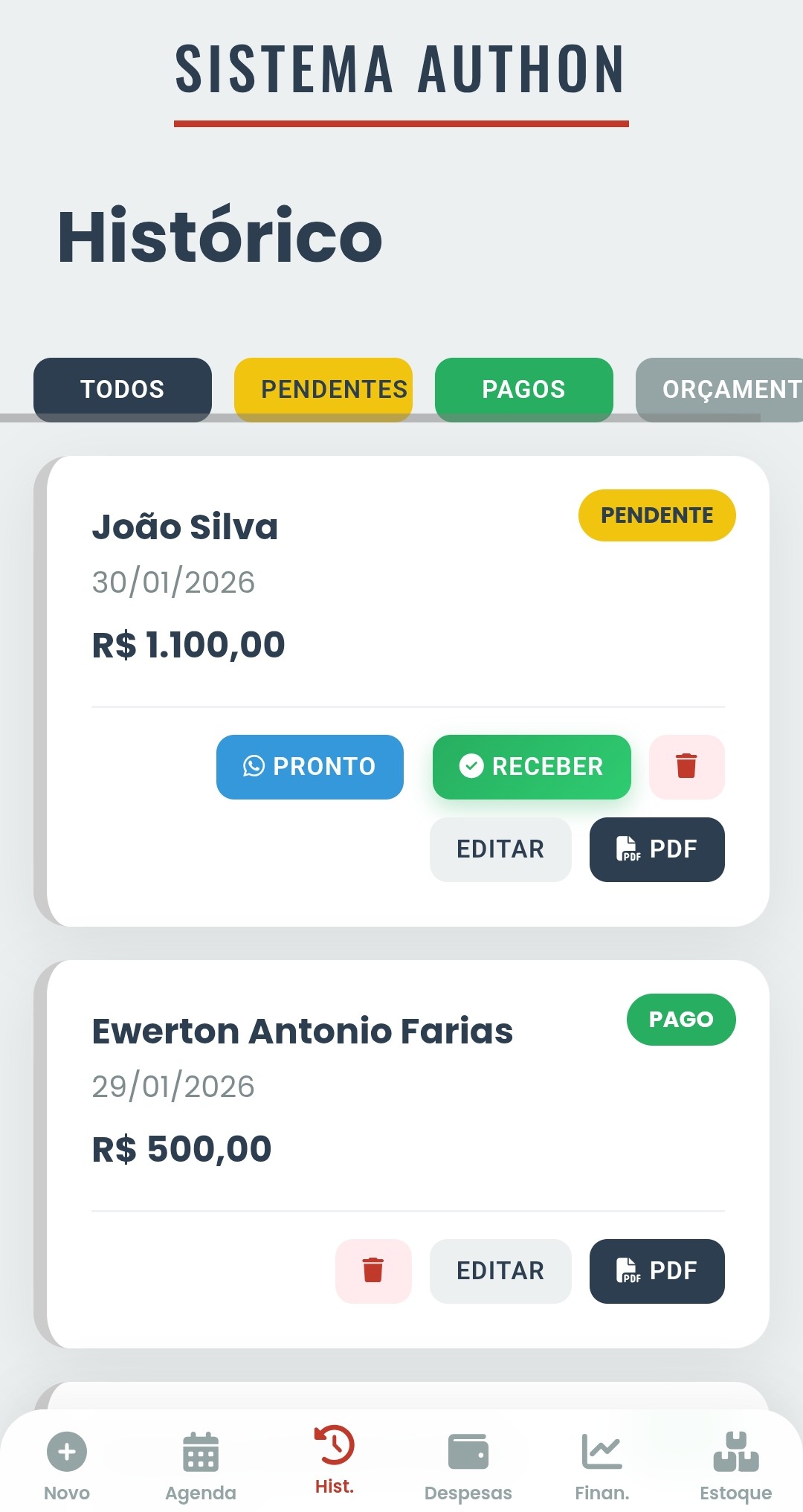803x1512 pixels.
Task: Click EDITAR on João Silva's card
Action: tap(500, 849)
